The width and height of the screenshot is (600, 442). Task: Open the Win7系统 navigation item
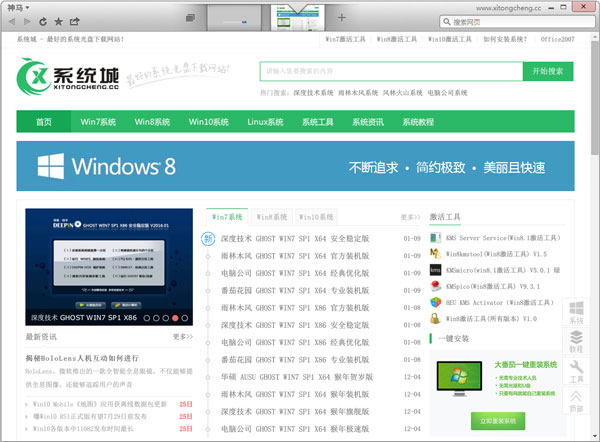[x=98, y=122]
